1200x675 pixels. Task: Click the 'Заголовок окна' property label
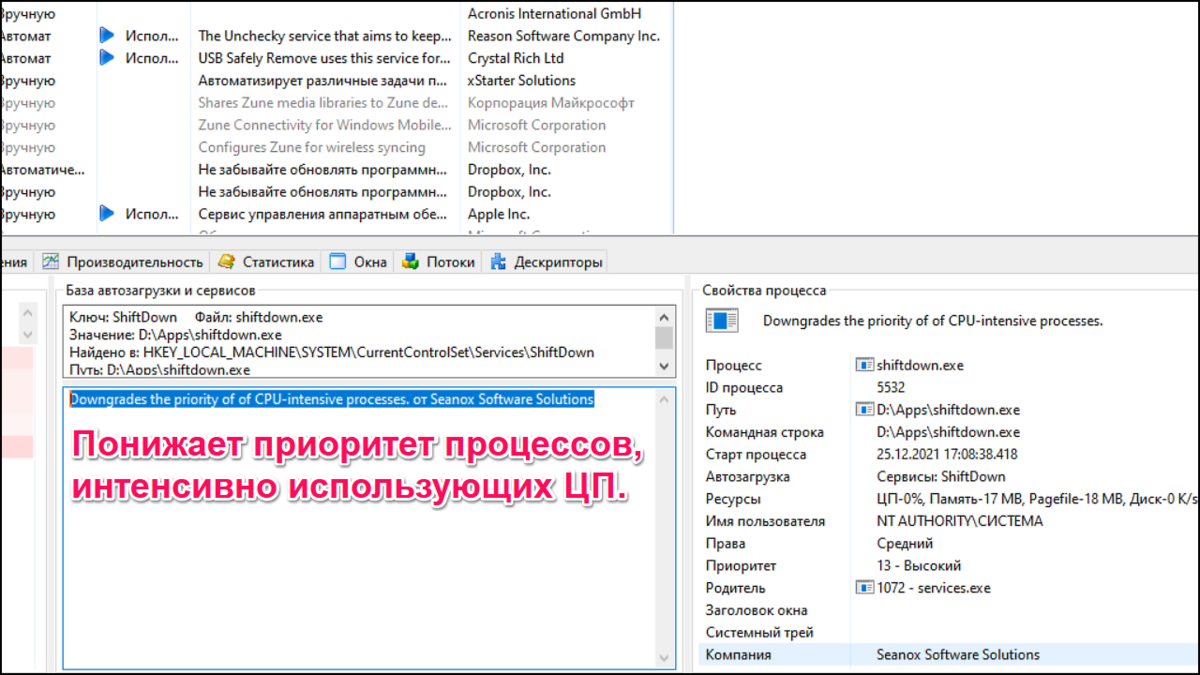point(756,610)
